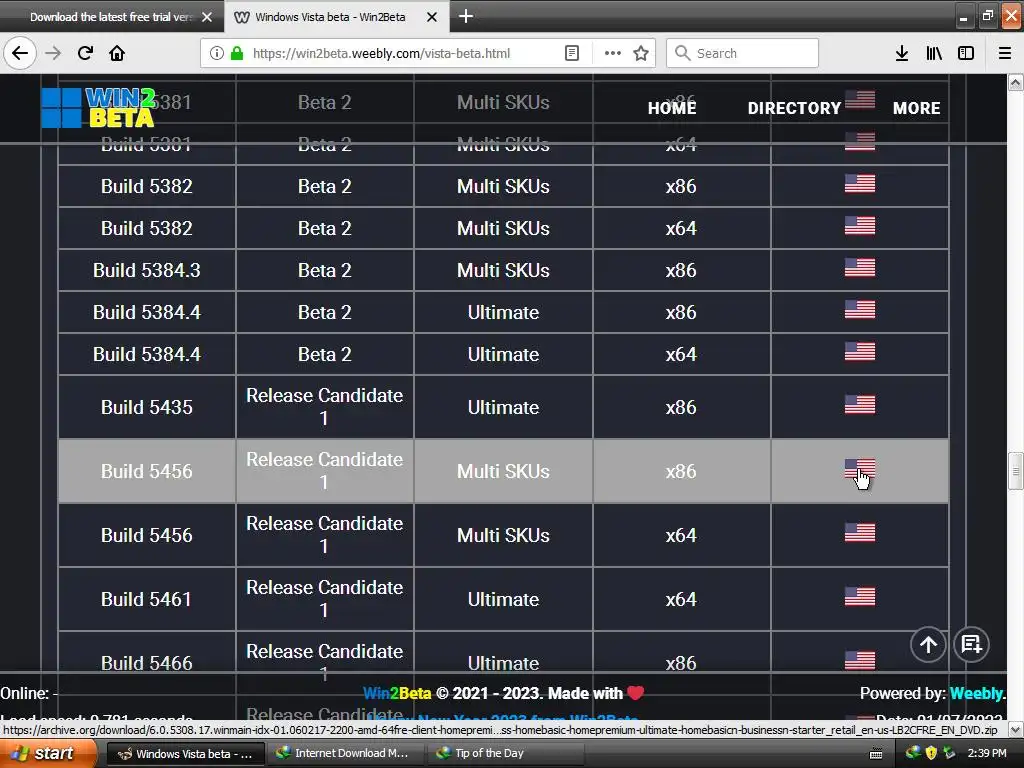Click Ultimate in Build 5461 row
The height and width of the screenshot is (768, 1024).
(503, 599)
